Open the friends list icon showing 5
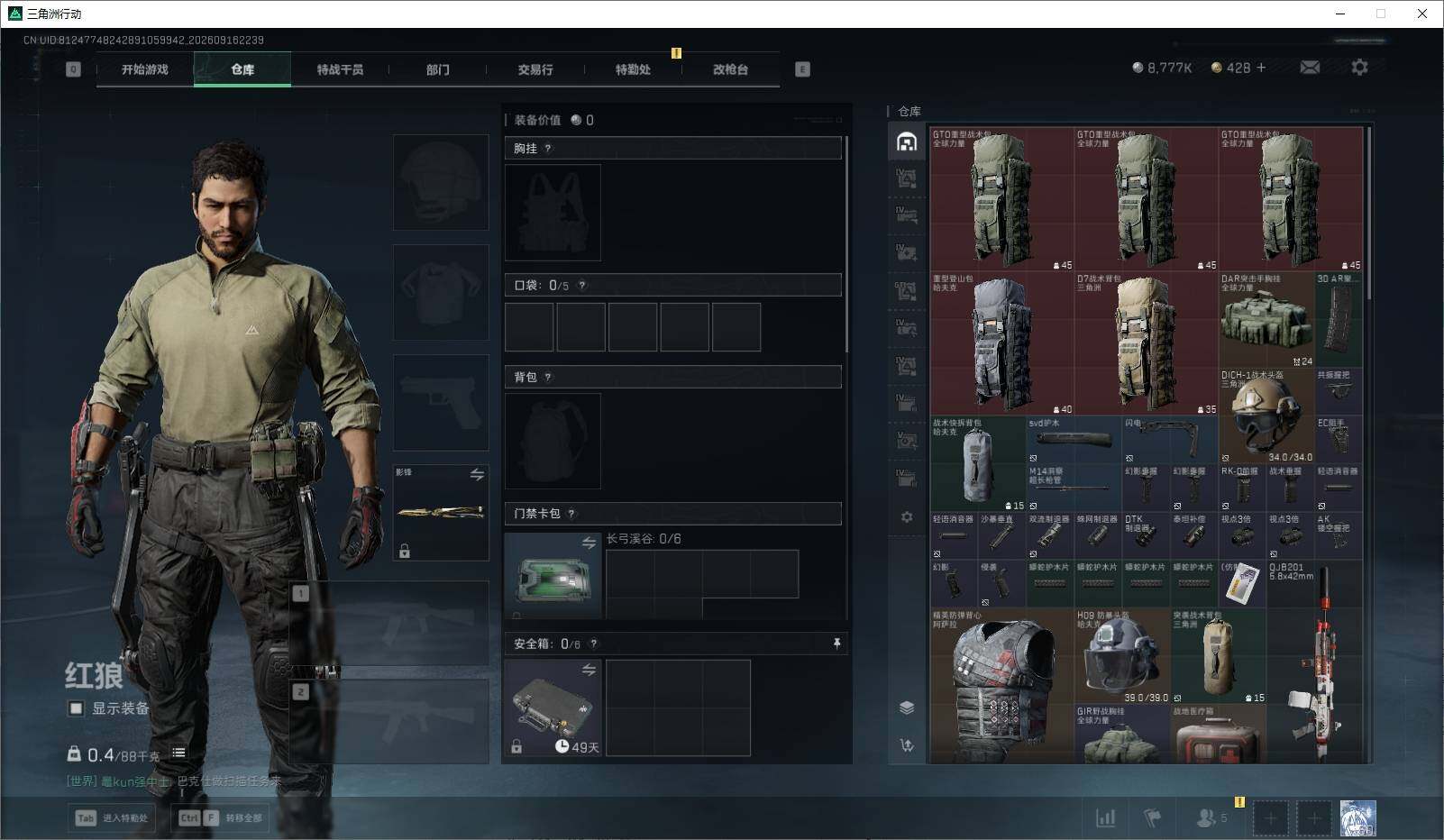 [x=1211, y=817]
